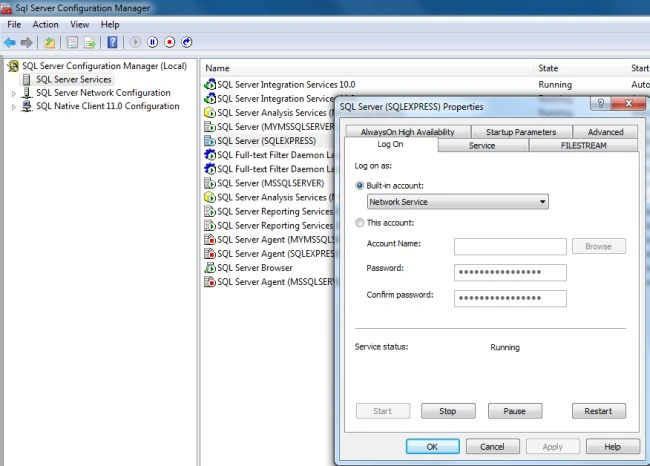650x466 pixels.
Task: Click the Password input field
Action: pyautogui.click(x=510, y=272)
